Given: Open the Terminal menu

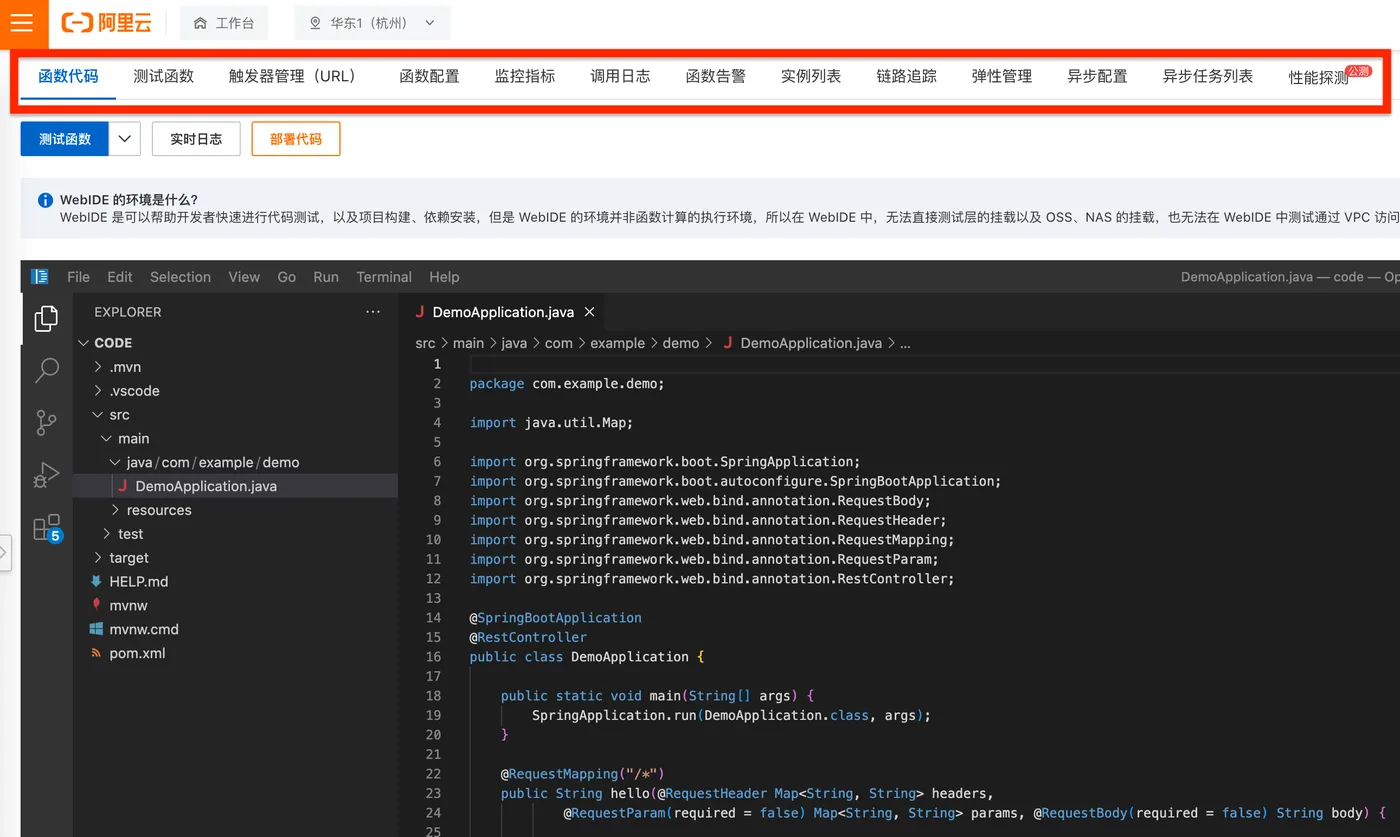Looking at the screenshot, I should point(384,277).
